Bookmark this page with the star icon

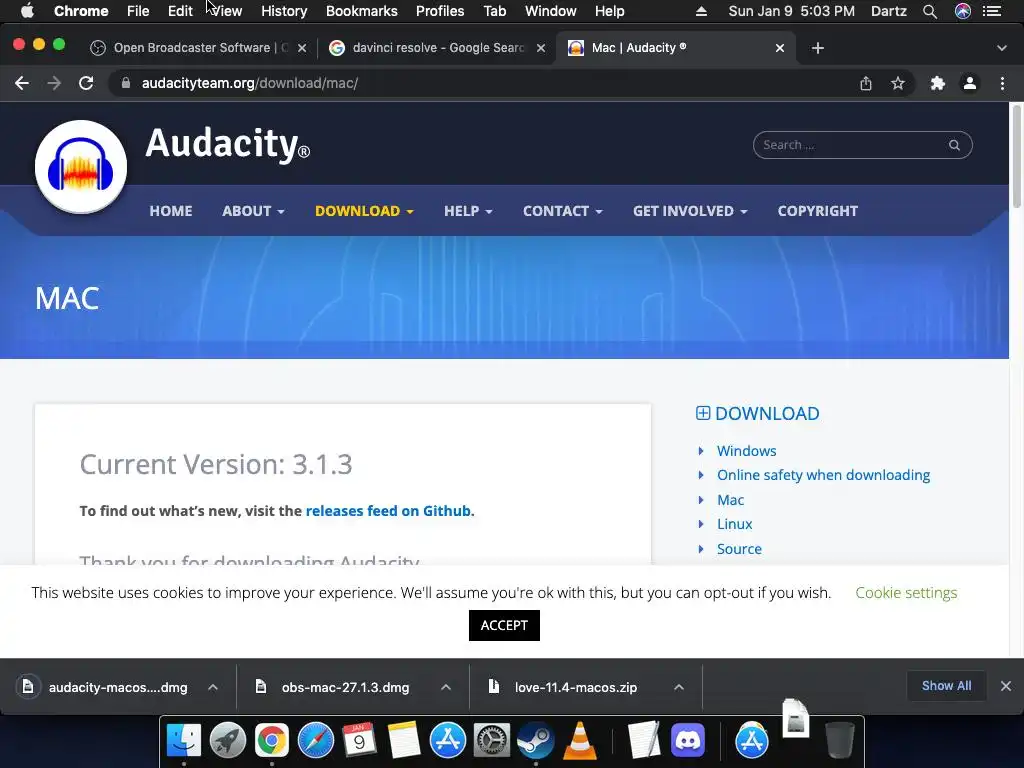(x=898, y=83)
